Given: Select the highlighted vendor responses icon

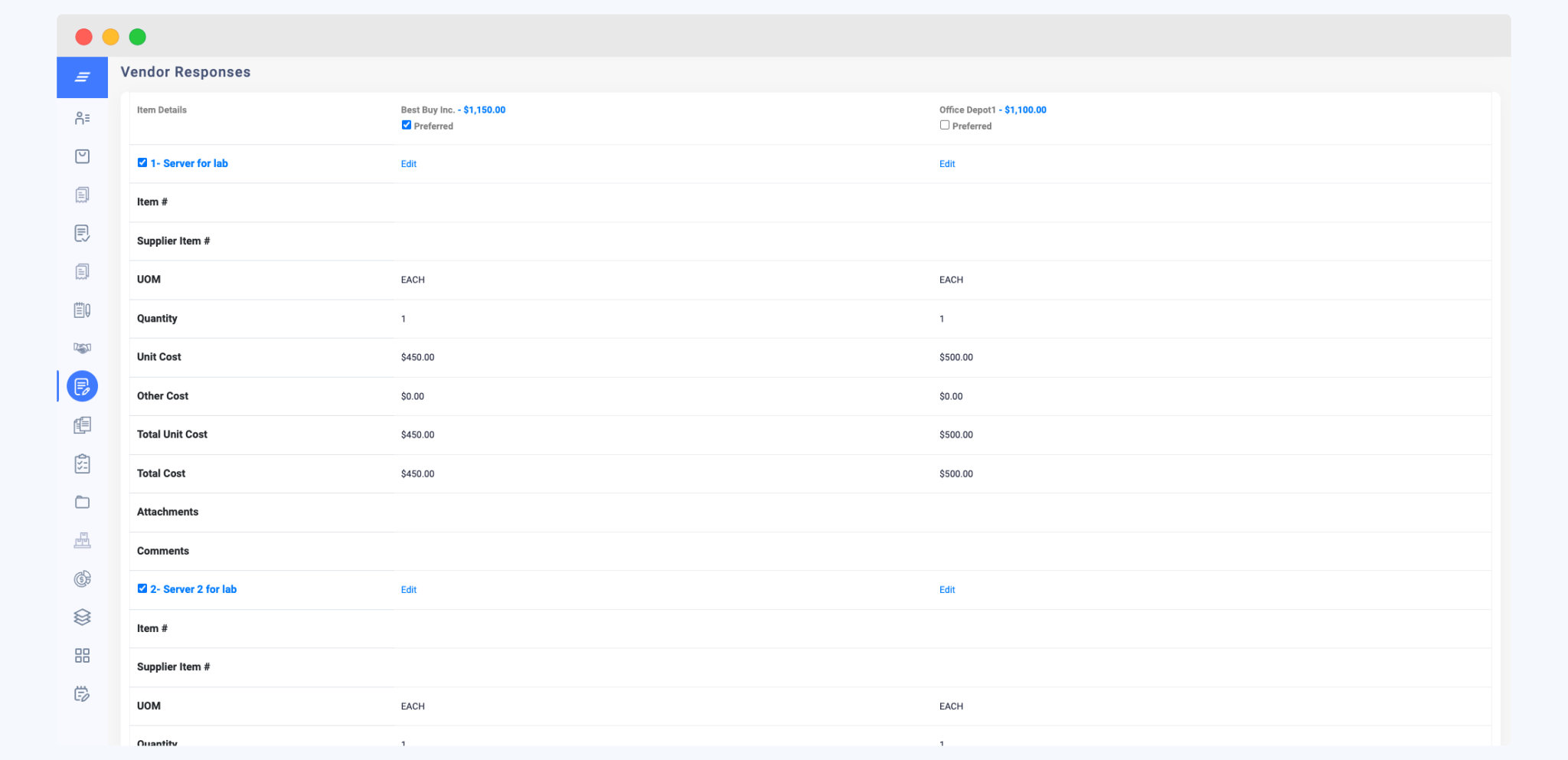Looking at the screenshot, I should [82, 386].
